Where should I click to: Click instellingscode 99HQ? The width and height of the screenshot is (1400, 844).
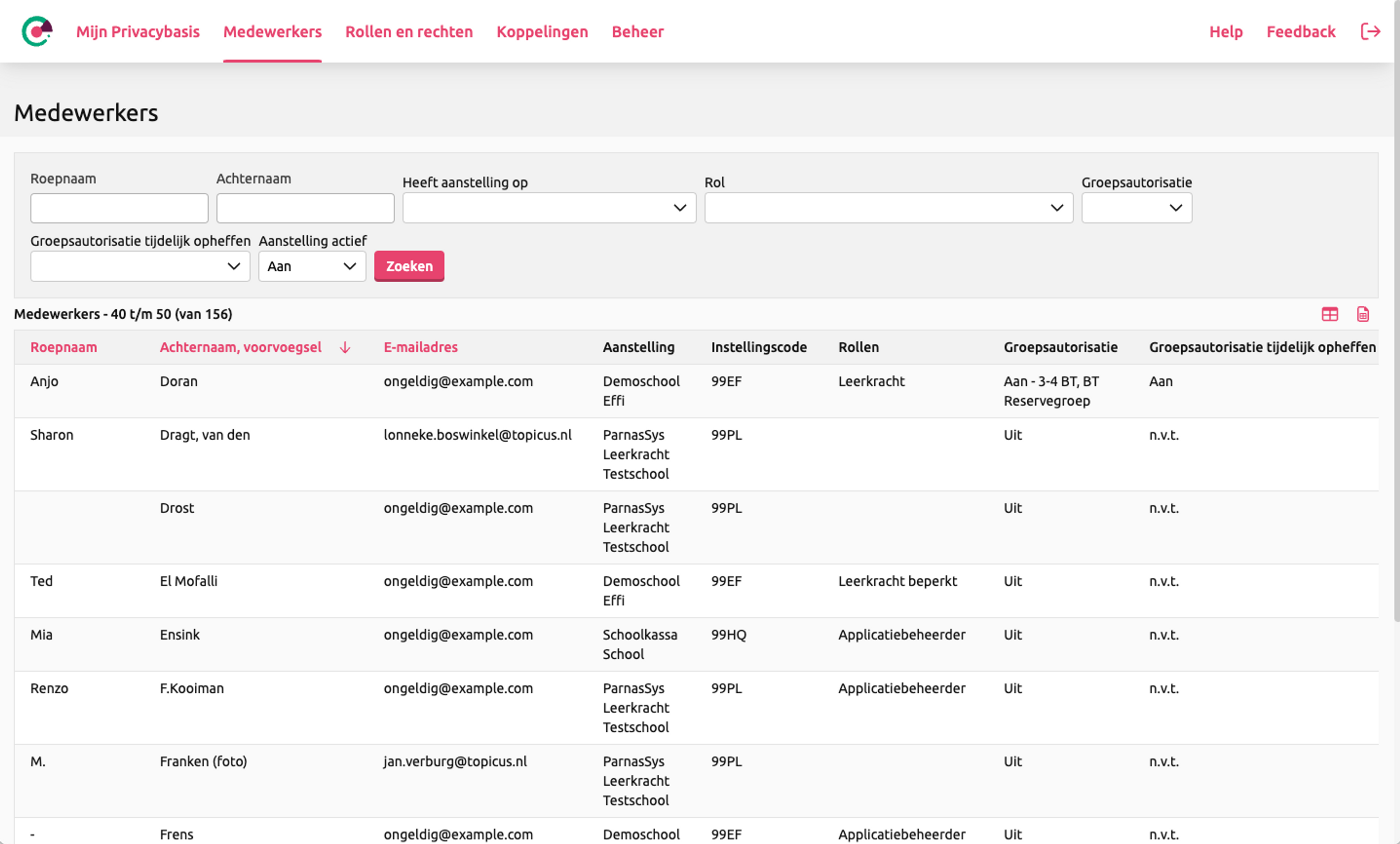coord(728,635)
